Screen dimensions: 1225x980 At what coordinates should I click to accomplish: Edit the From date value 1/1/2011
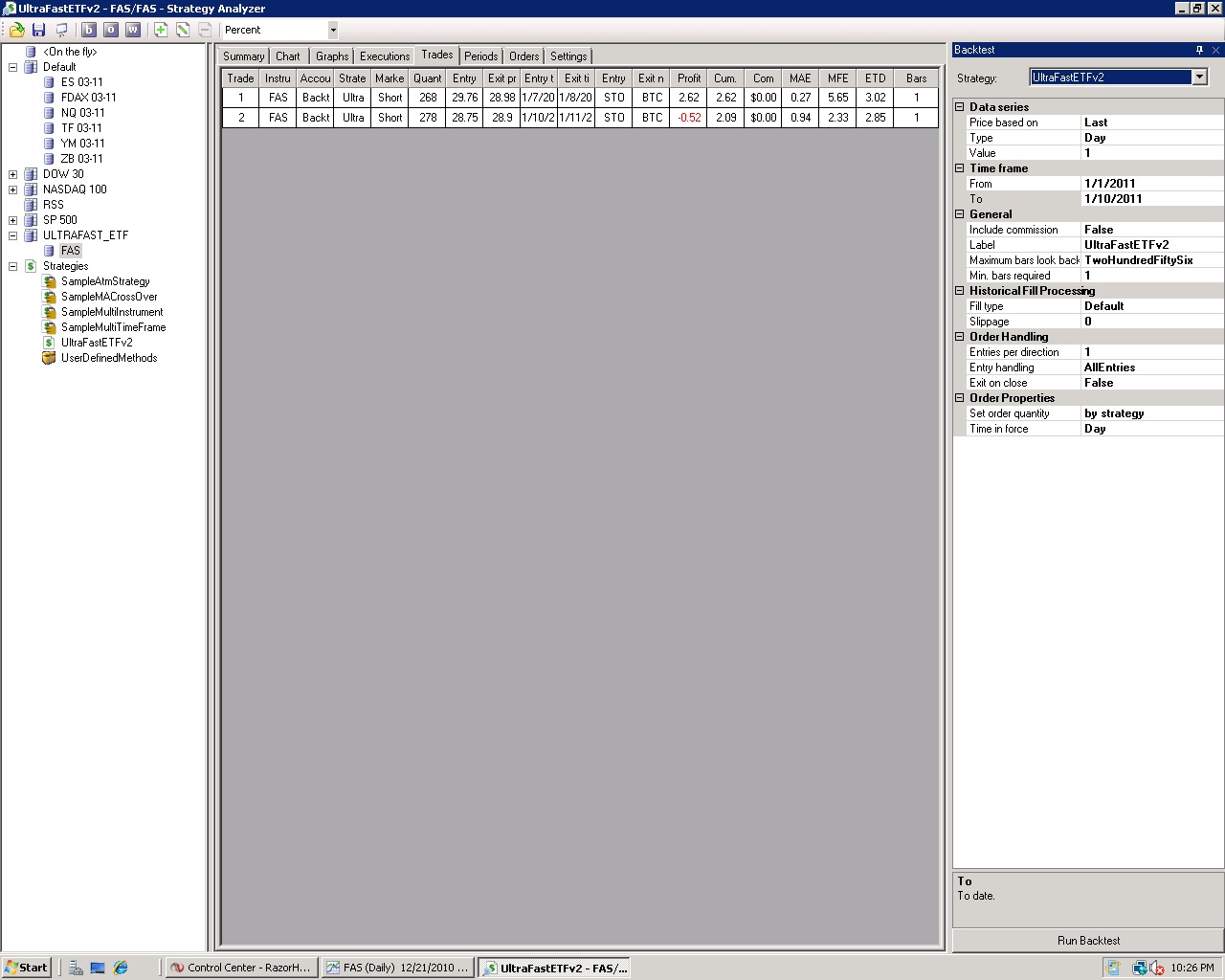tap(1151, 184)
